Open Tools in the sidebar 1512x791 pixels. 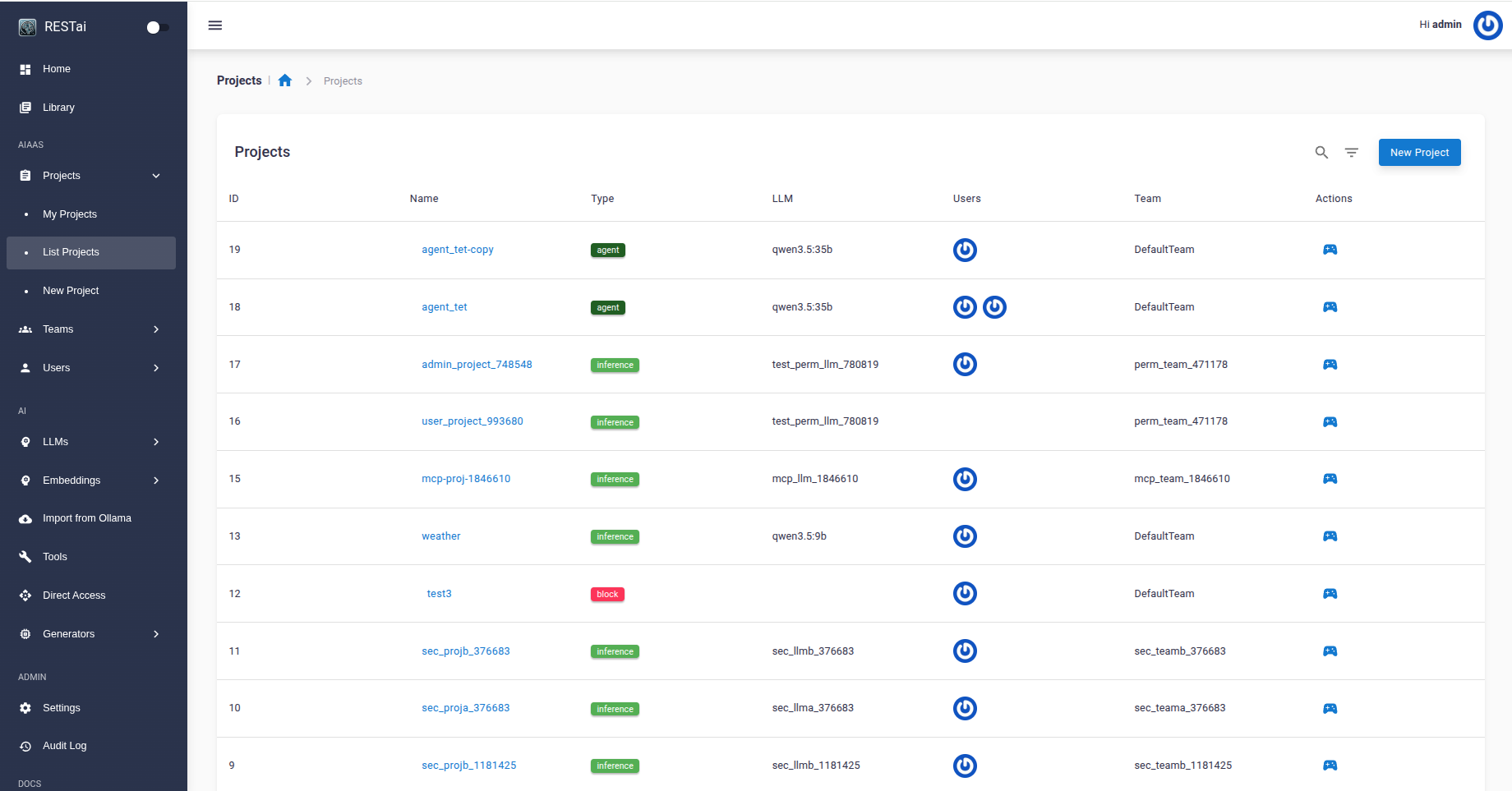pyautogui.click(x=91, y=557)
